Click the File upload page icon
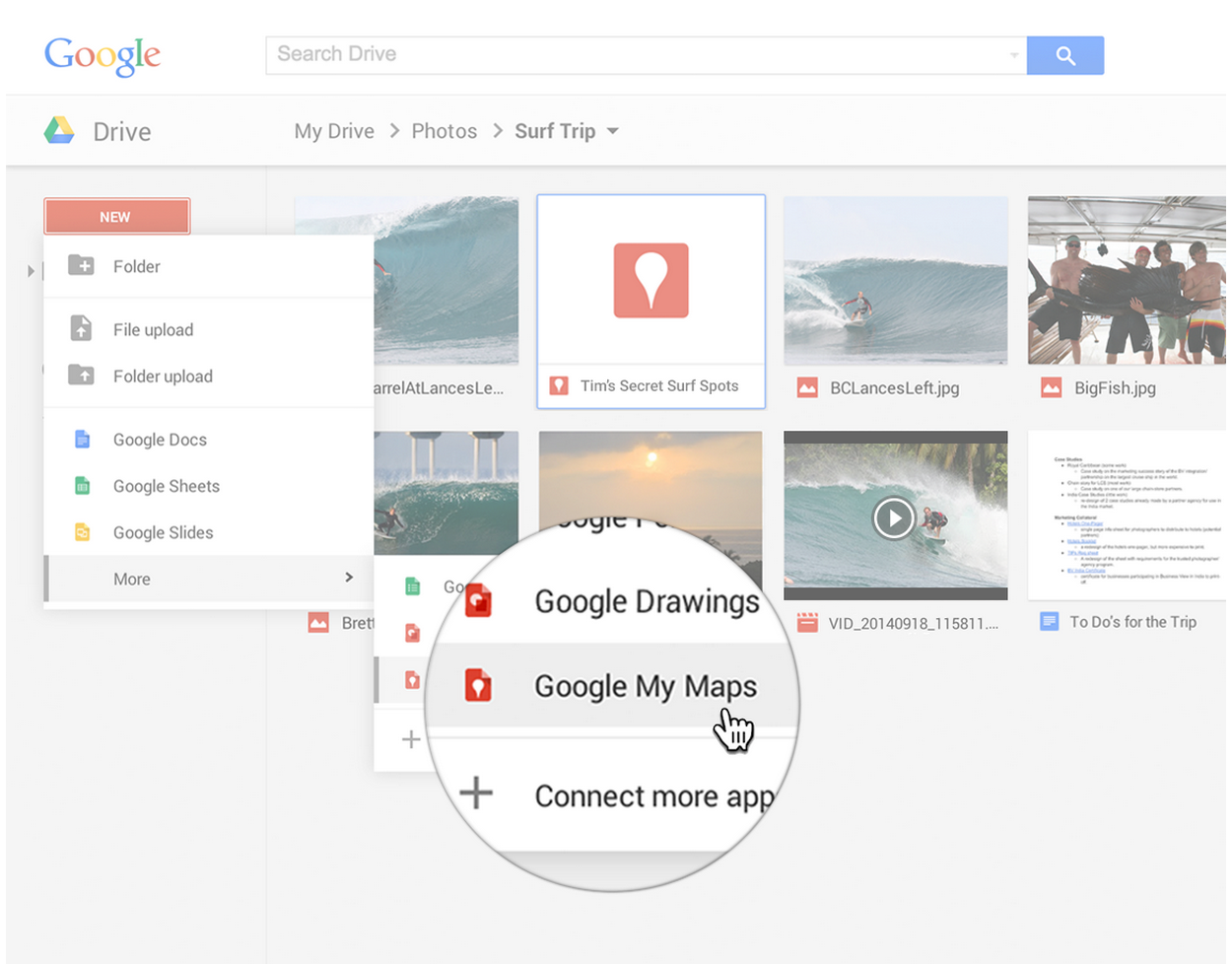The width and height of the screenshot is (1232, 964). (x=81, y=328)
